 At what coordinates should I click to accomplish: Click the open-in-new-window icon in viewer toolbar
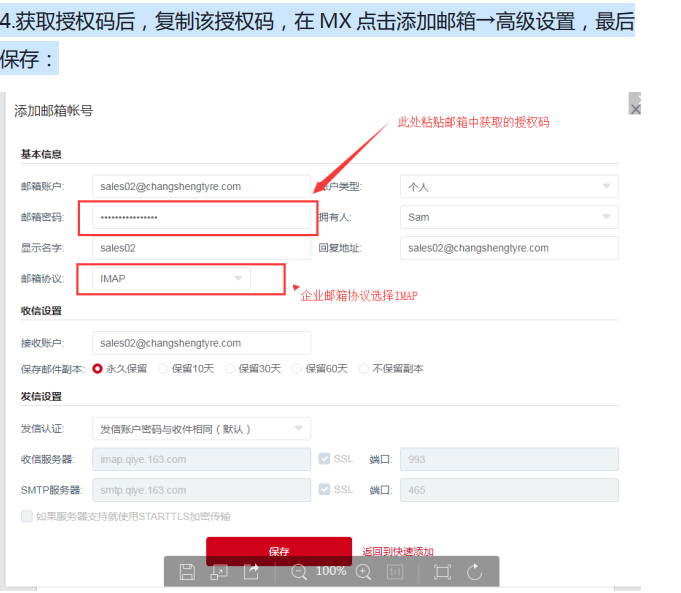click(219, 571)
